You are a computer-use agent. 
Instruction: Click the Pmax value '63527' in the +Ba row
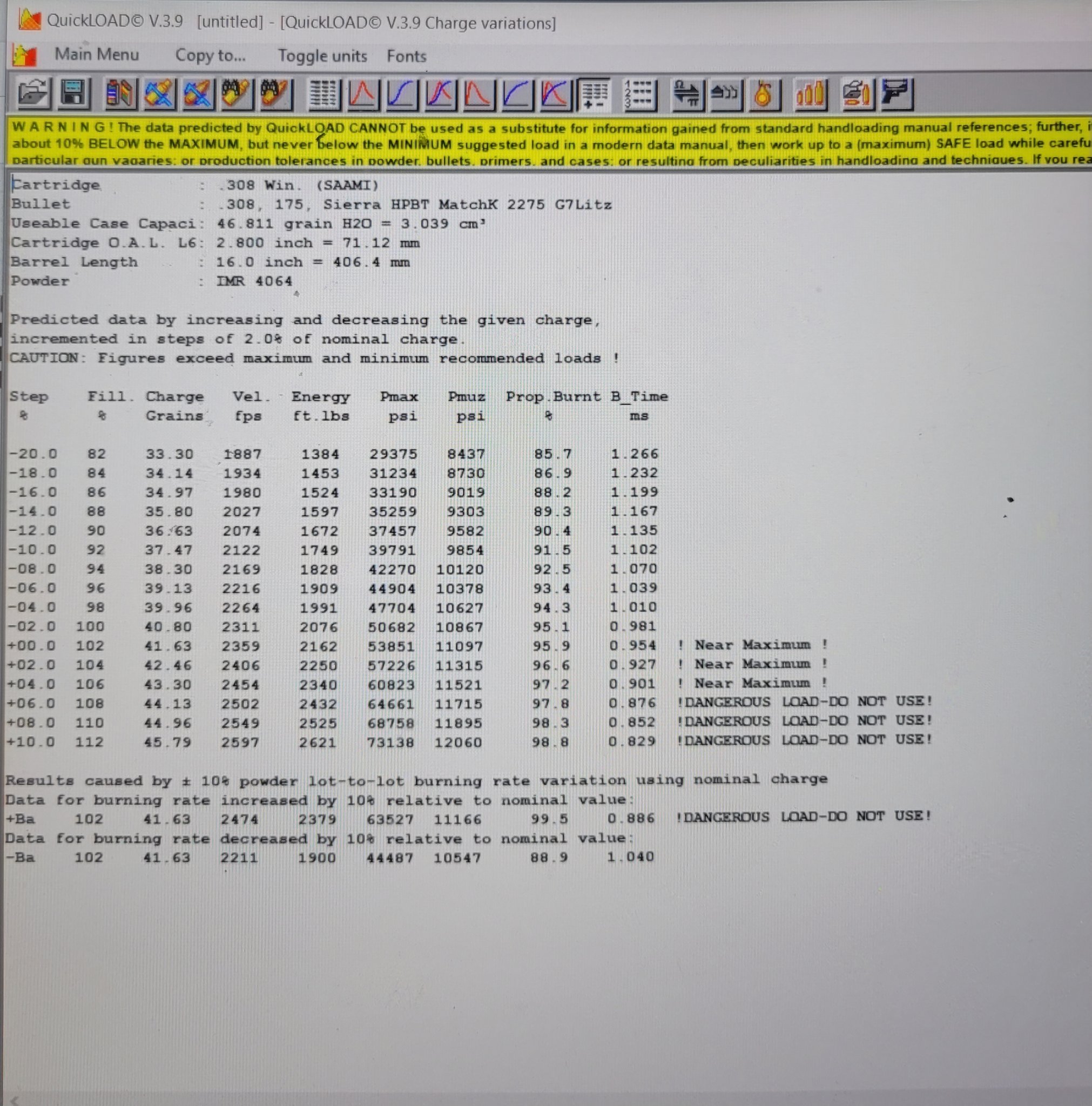(x=390, y=819)
